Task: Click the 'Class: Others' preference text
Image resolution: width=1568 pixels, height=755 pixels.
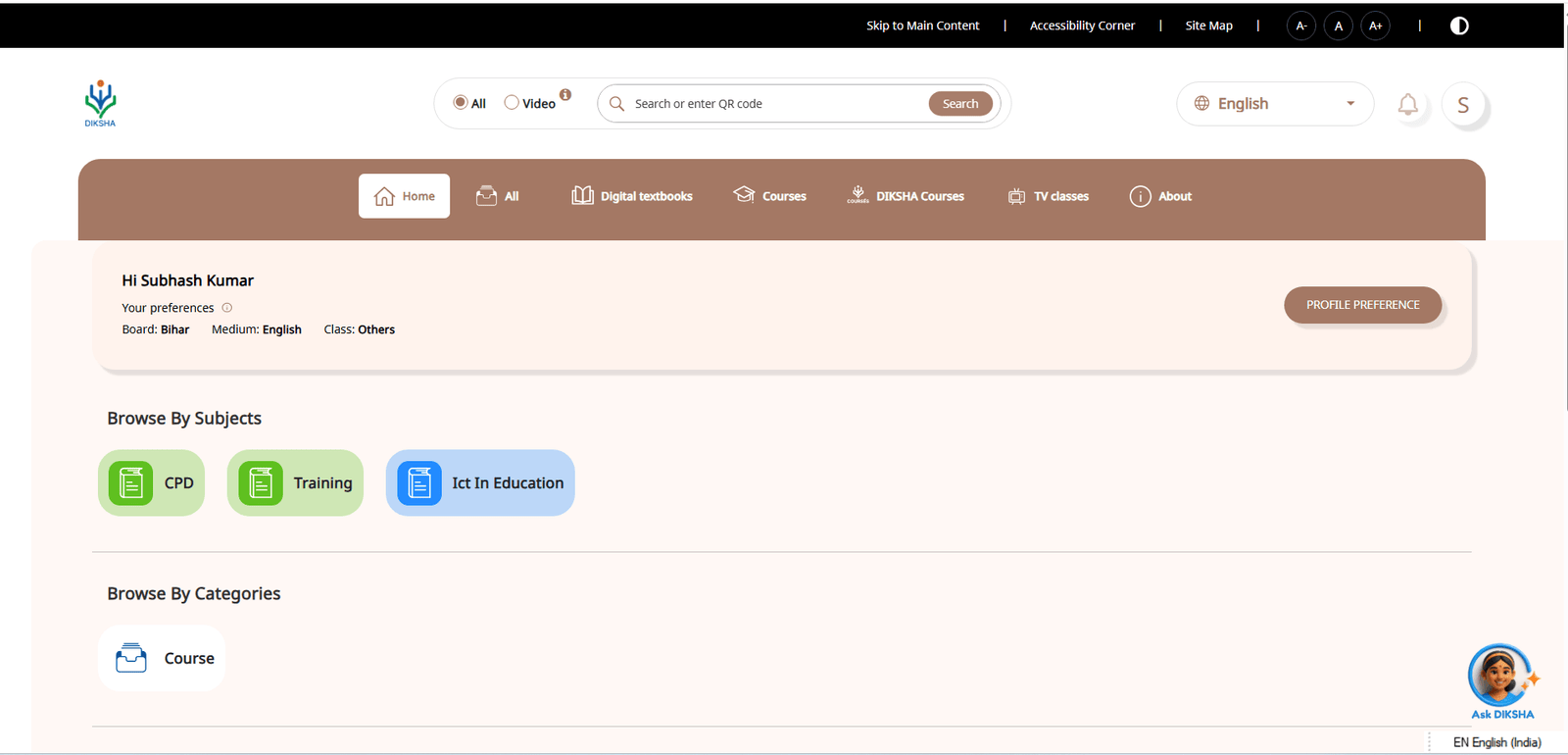Action: click(x=360, y=329)
